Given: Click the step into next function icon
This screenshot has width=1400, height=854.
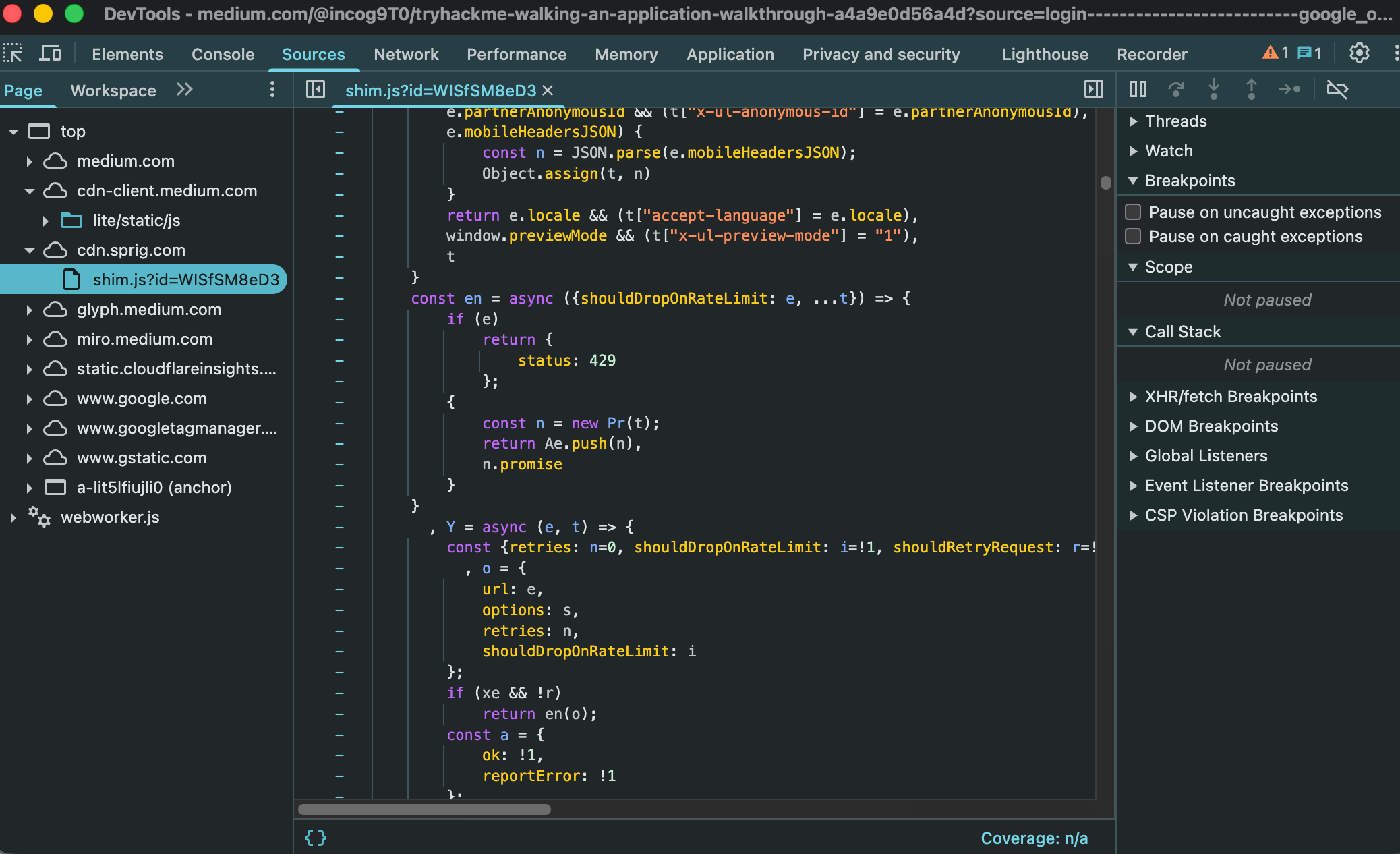Looking at the screenshot, I should click(1213, 89).
